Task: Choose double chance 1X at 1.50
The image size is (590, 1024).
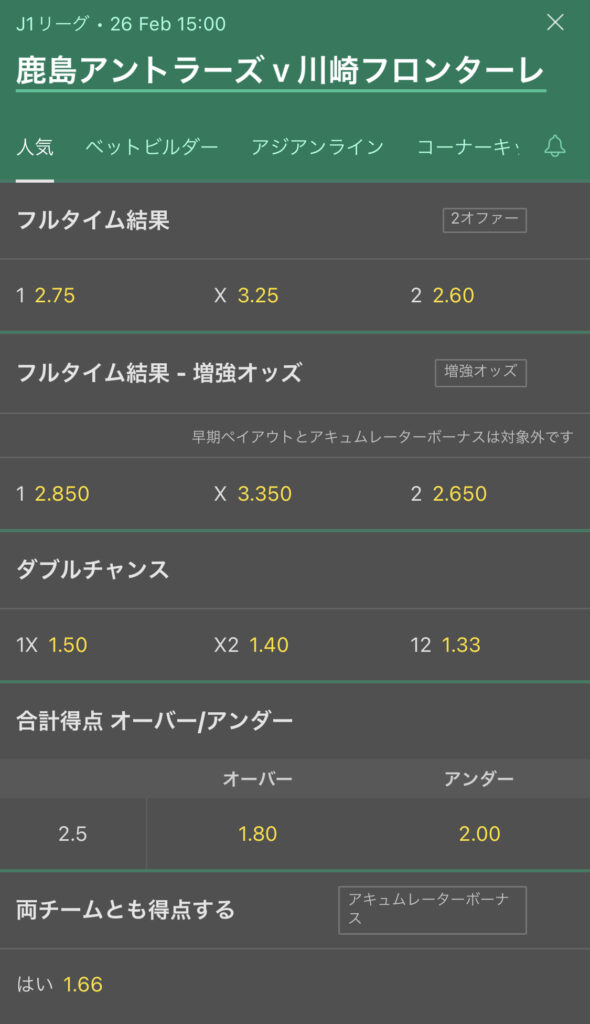Action: point(99,645)
